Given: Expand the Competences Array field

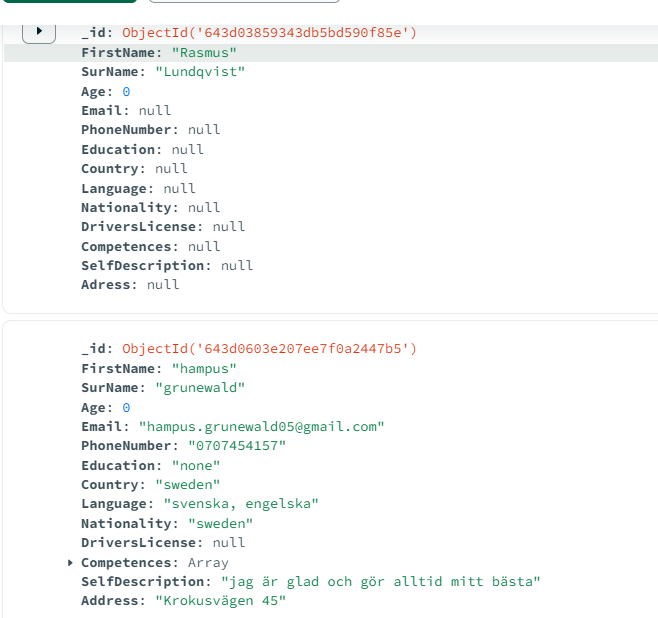Looking at the screenshot, I should click(70, 563).
